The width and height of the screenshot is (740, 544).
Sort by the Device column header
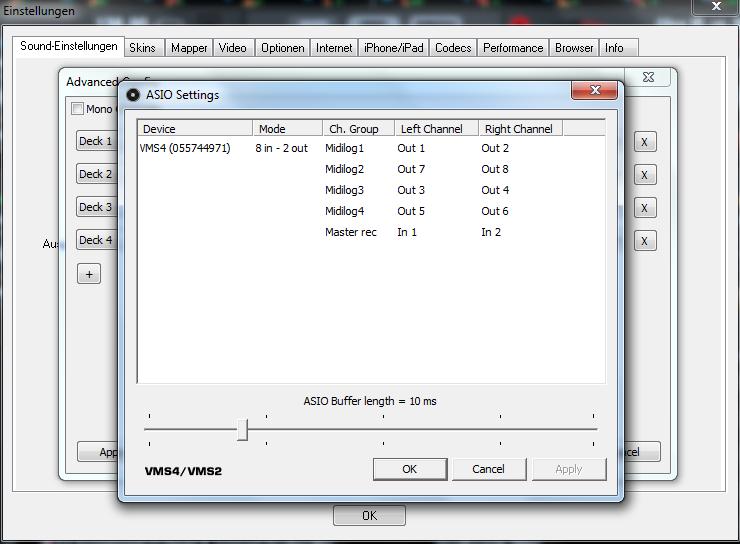point(195,129)
